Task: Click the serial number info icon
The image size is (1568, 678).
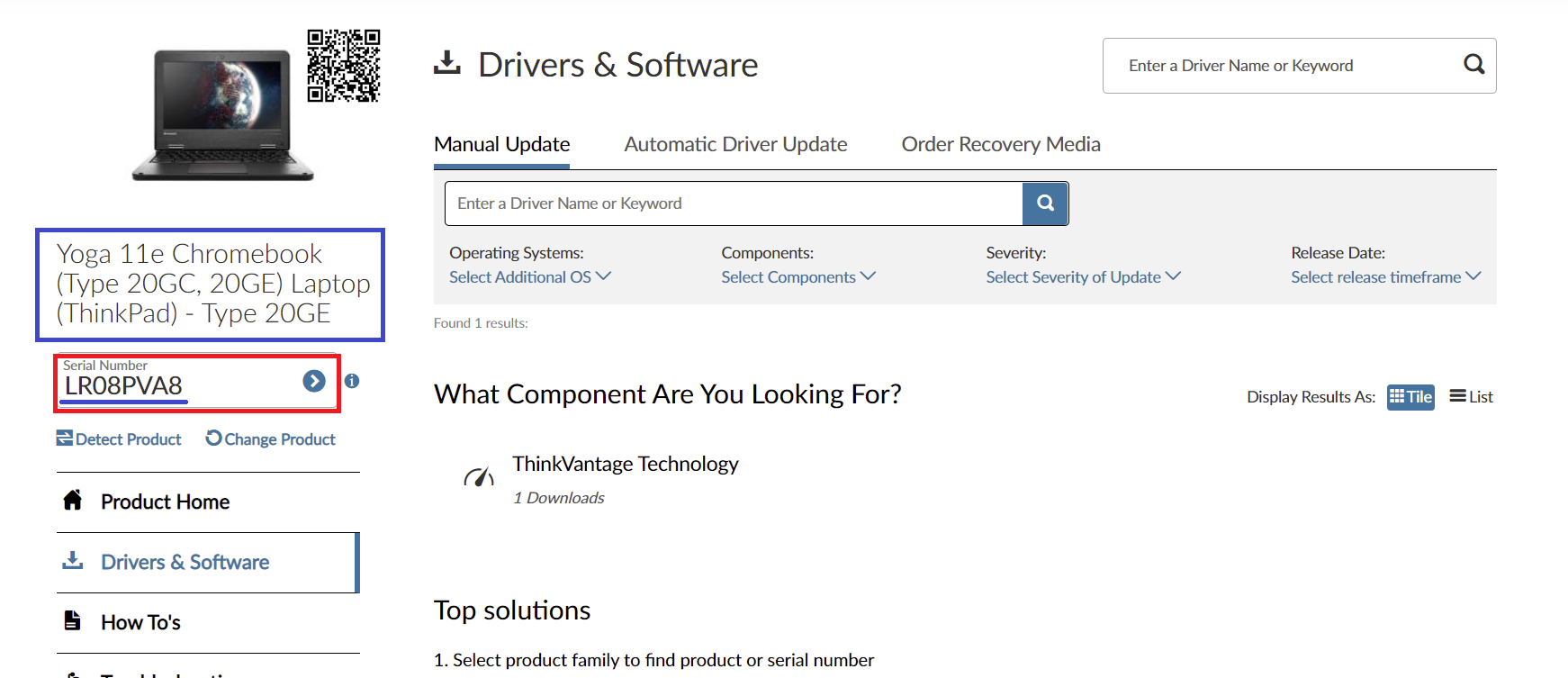Action: (352, 381)
